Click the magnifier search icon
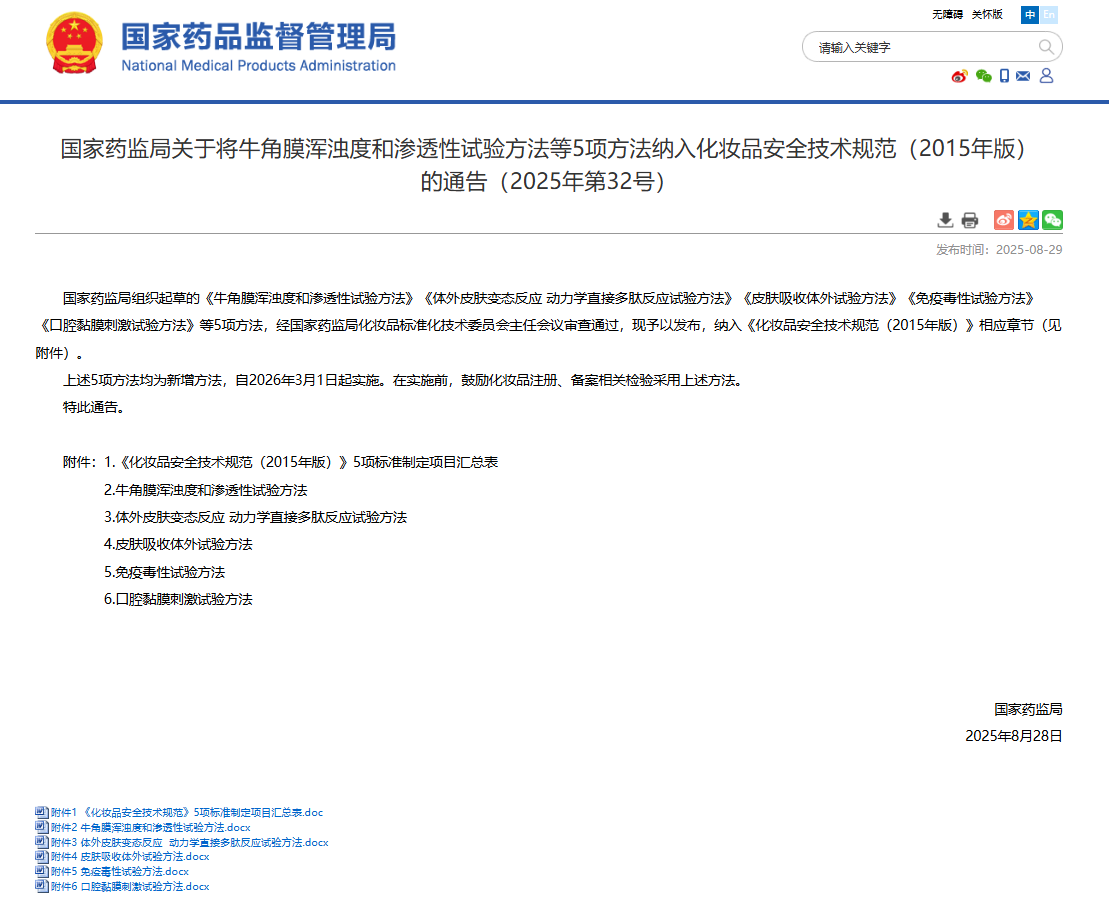The image size is (1109, 915). tap(1046, 47)
